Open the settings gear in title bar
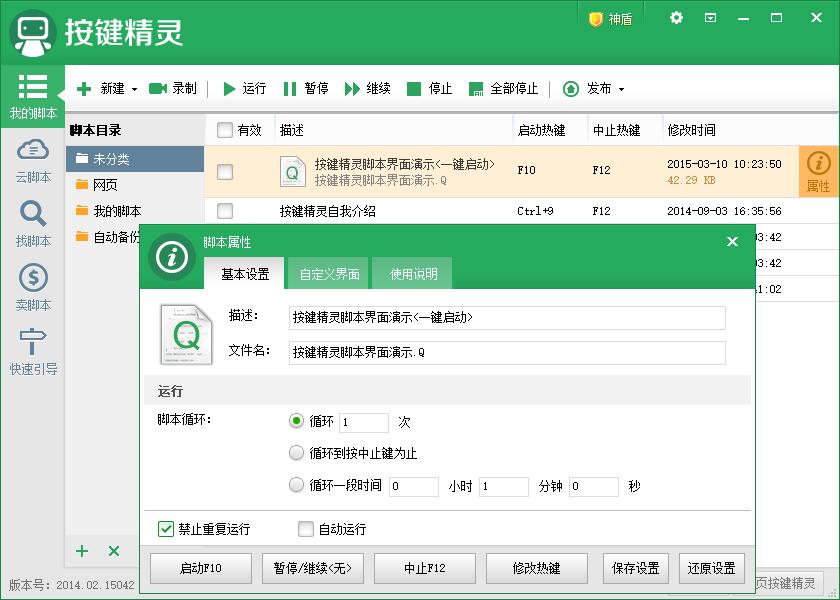The height and width of the screenshot is (600, 840). (x=676, y=18)
